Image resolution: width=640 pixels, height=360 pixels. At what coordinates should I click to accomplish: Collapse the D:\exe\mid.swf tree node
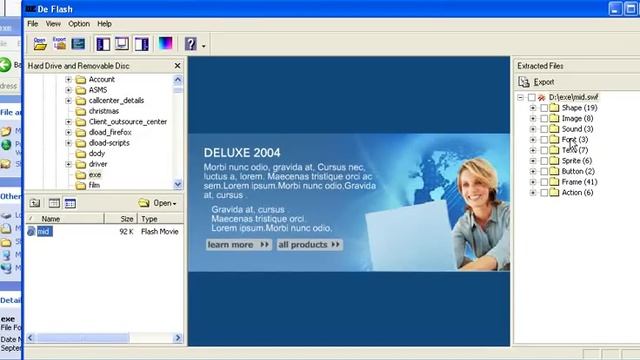tap(520, 97)
